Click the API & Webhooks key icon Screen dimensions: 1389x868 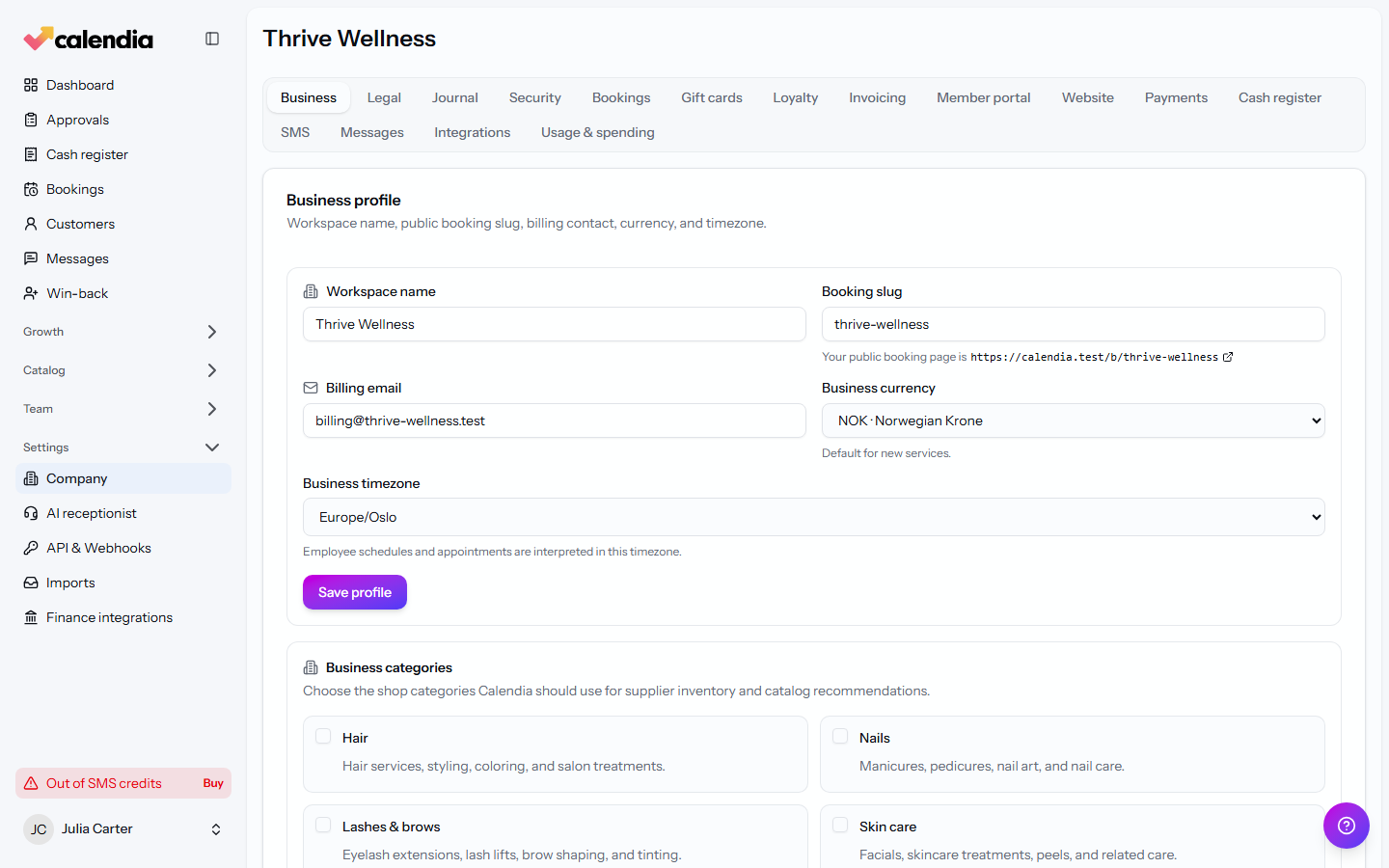click(x=31, y=548)
